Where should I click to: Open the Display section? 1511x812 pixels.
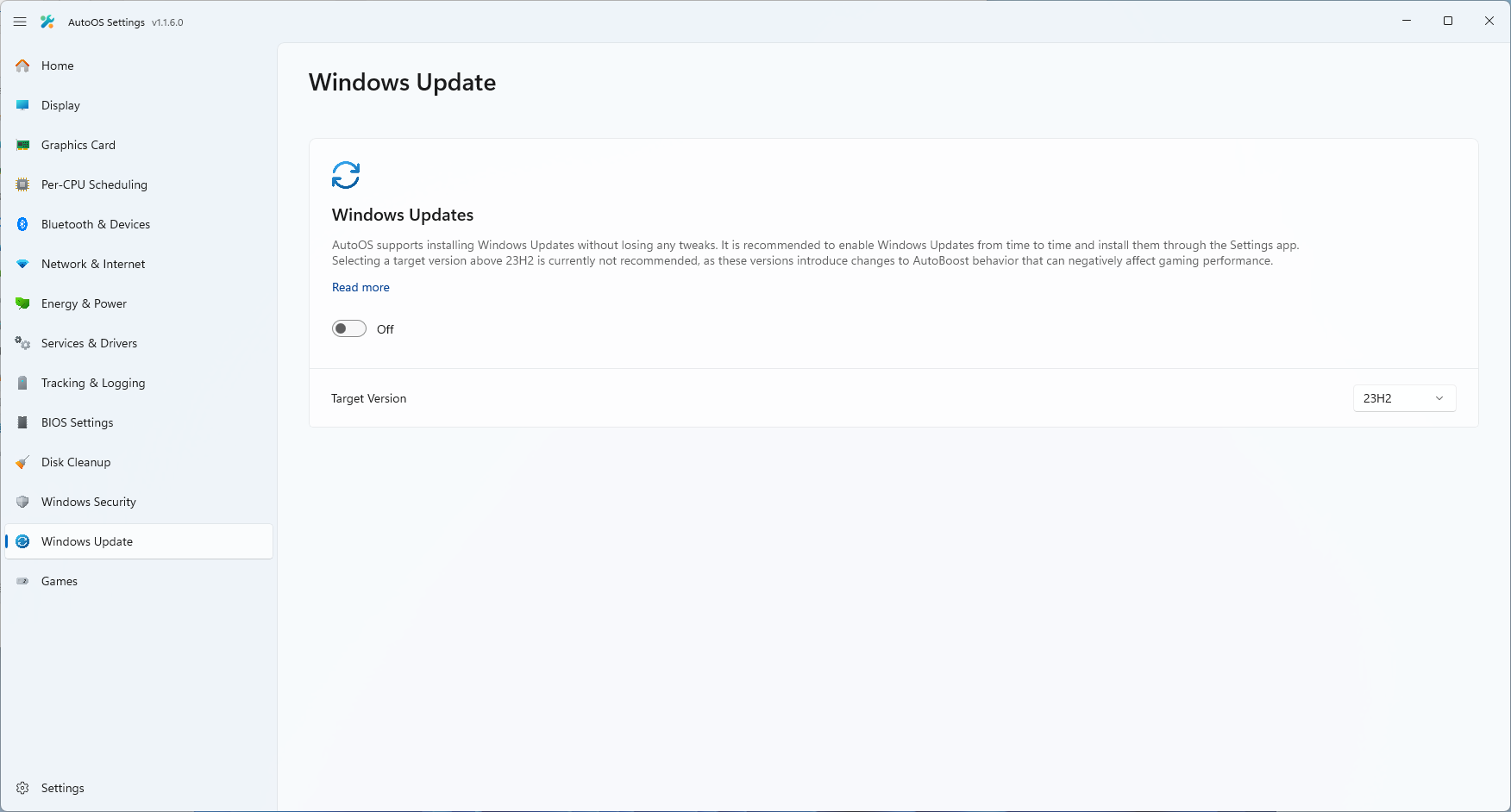point(139,105)
